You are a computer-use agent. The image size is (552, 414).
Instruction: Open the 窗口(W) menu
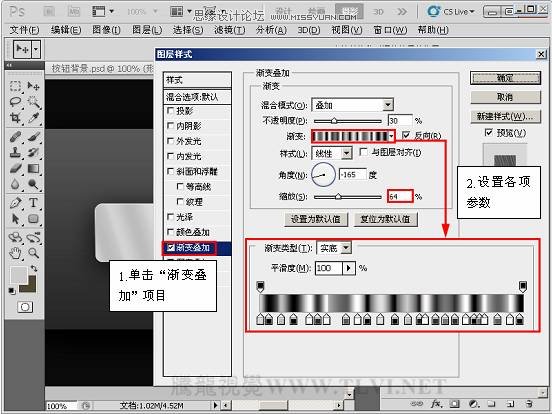click(x=390, y=30)
